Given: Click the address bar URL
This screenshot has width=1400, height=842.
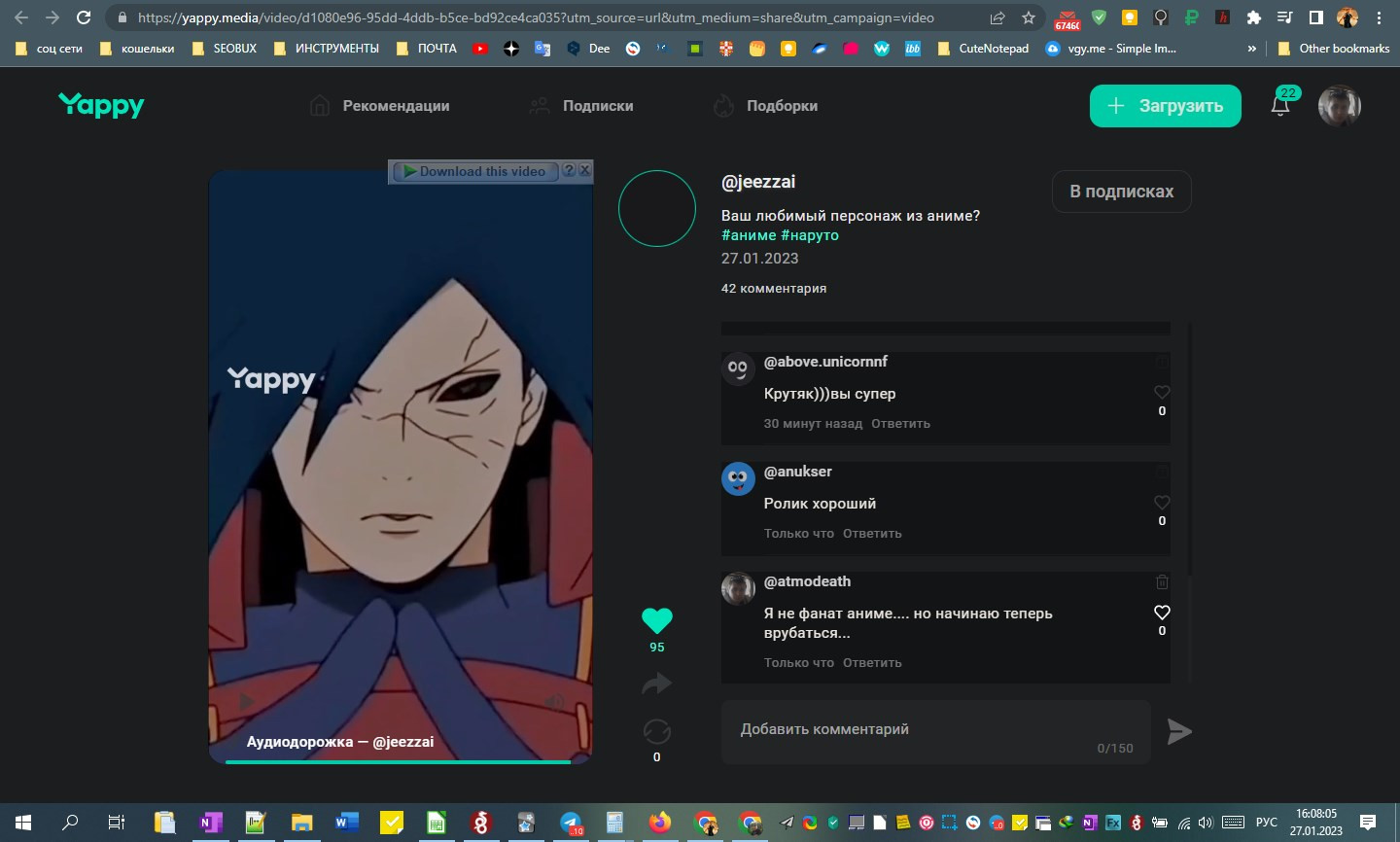Looking at the screenshot, I should pyautogui.click(x=536, y=18).
